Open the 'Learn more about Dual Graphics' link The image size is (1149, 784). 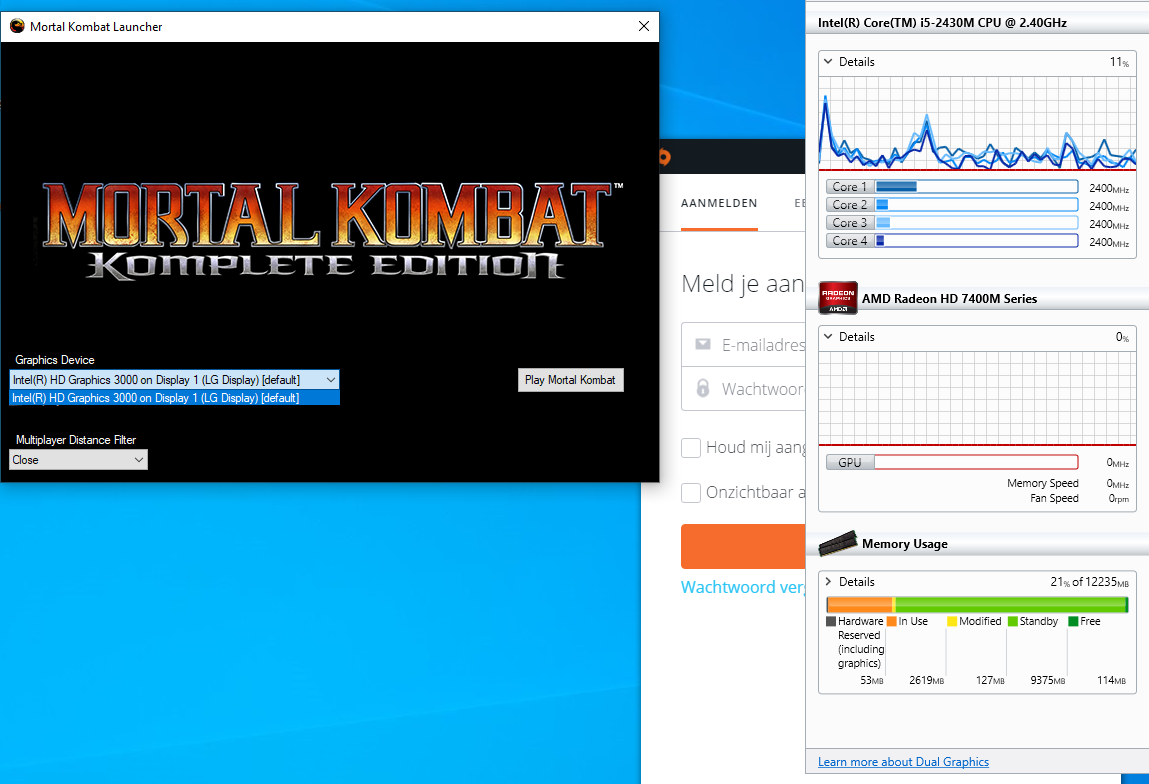[903, 762]
